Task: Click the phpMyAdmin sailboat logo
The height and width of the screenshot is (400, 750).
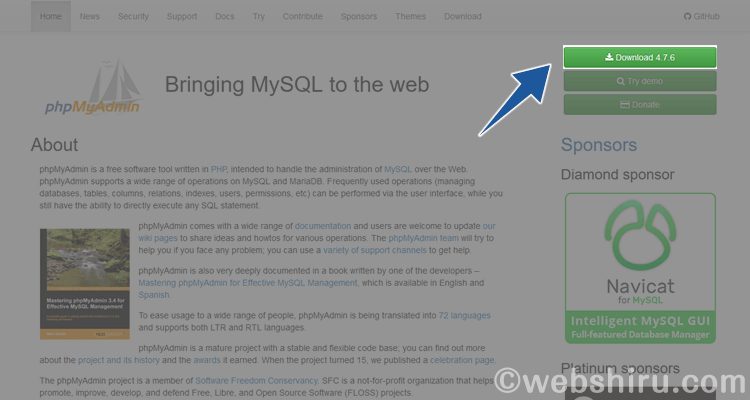Action: point(93,87)
